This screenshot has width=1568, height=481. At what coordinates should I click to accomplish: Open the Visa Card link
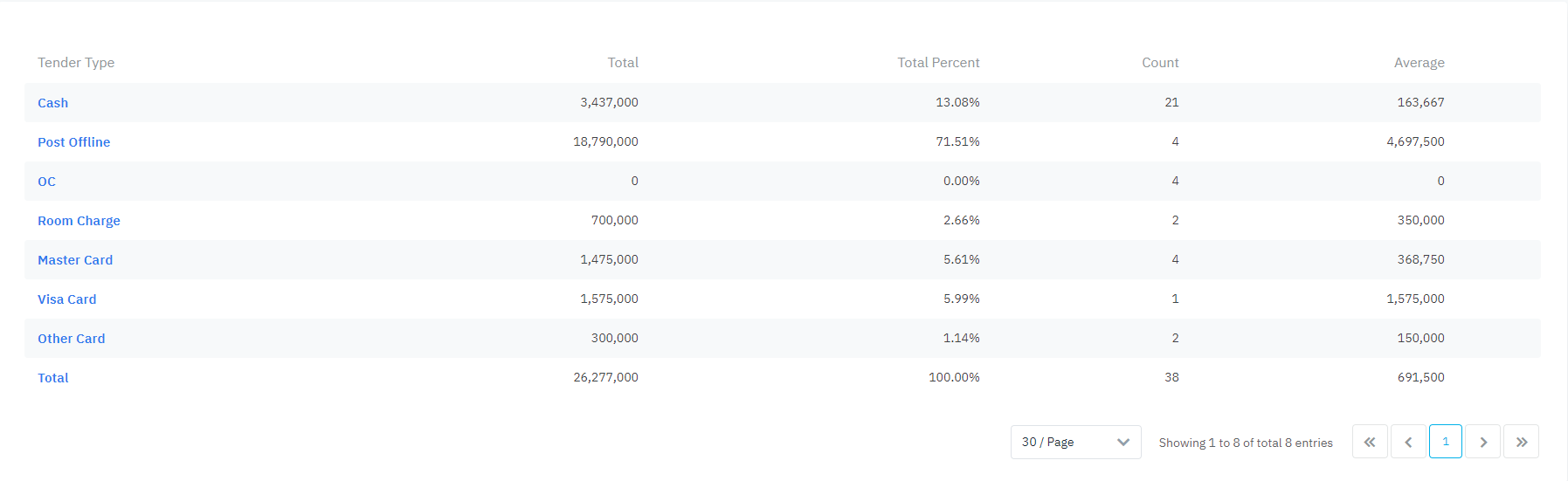coord(66,299)
